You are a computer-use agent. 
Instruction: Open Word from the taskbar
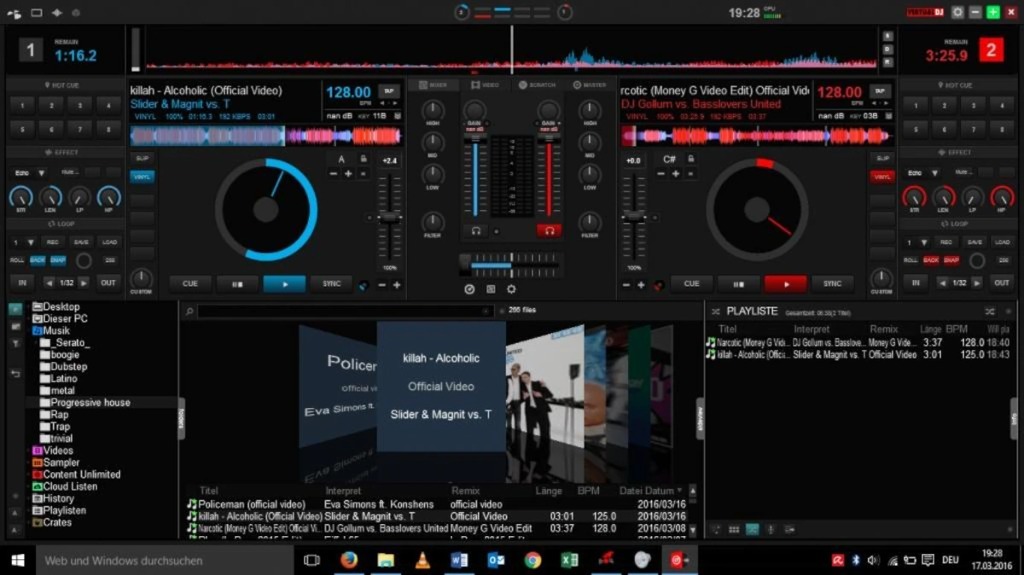(x=459, y=560)
